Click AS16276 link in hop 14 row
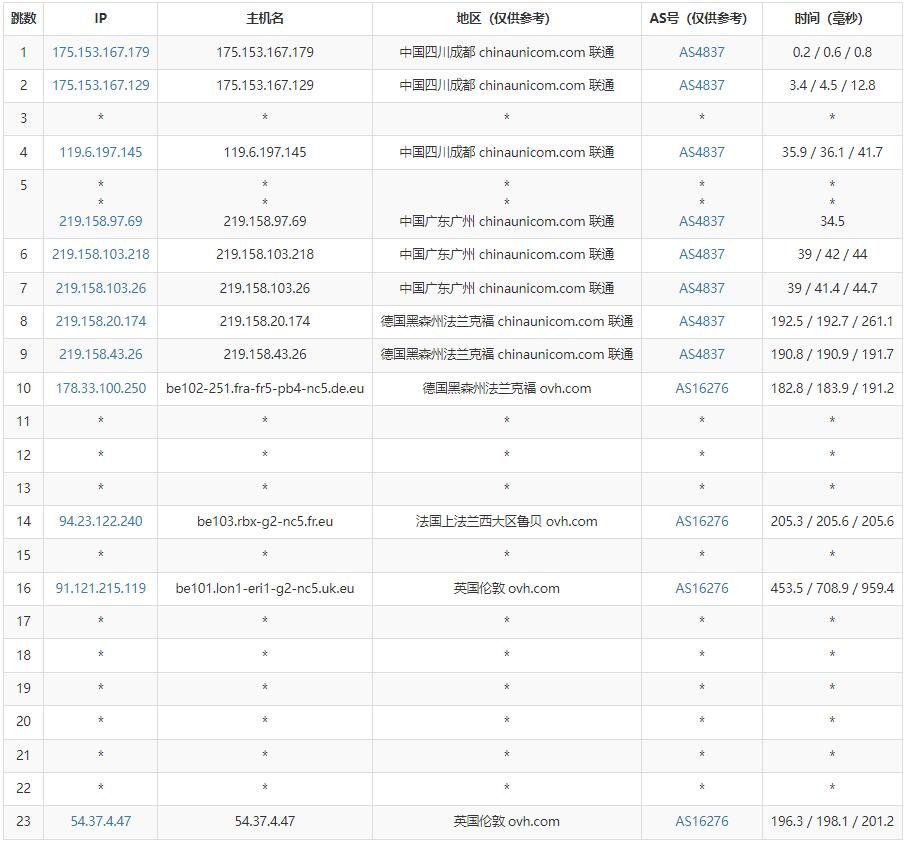The height and width of the screenshot is (843, 907). pyautogui.click(x=702, y=521)
